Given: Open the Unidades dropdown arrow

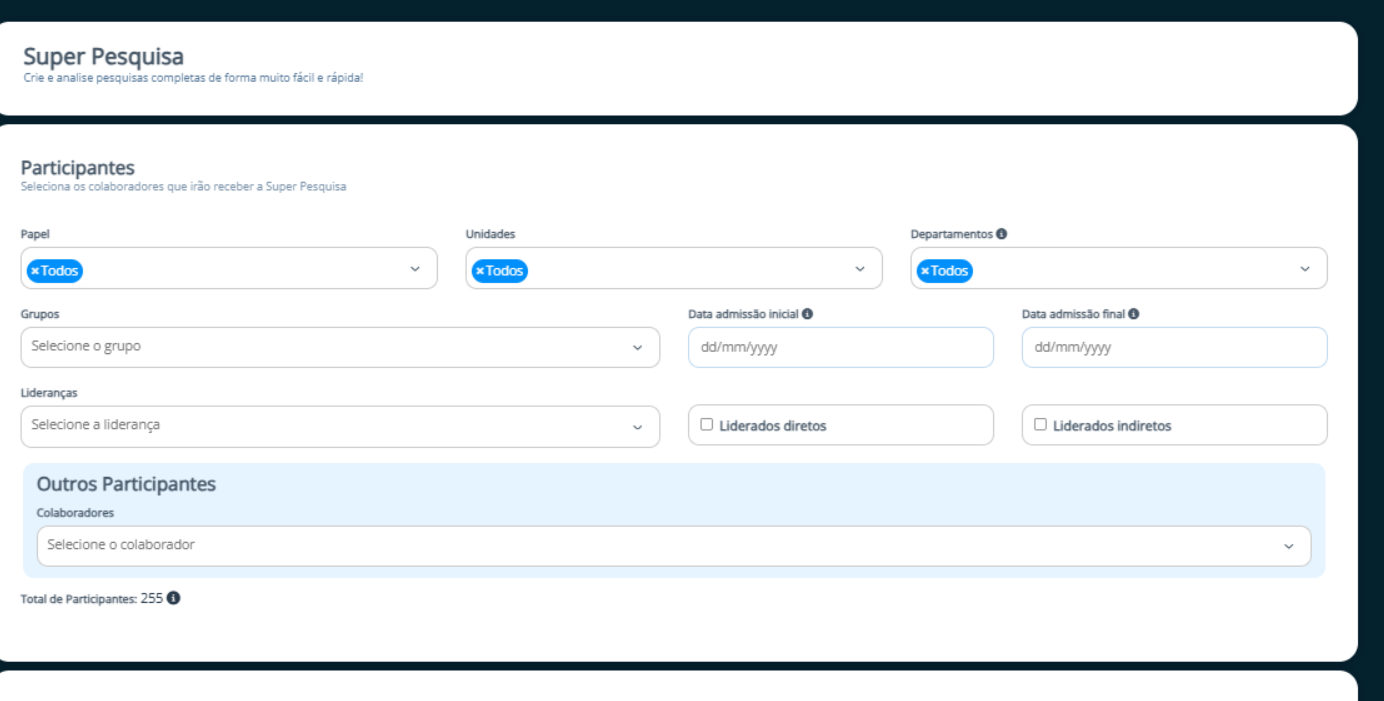Looking at the screenshot, I should click(860, 269).
